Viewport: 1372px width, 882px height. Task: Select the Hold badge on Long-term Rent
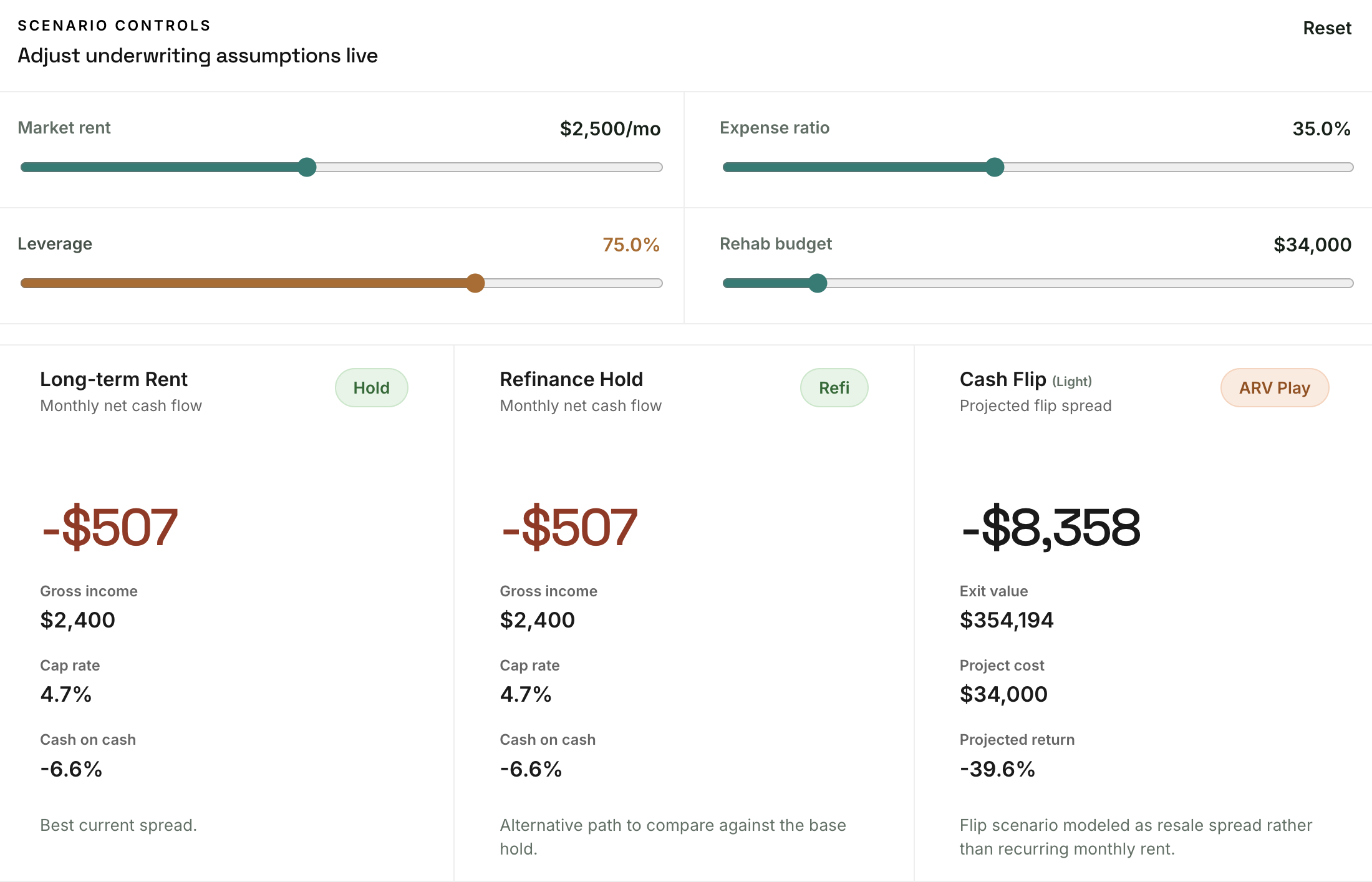pos(371,387)
